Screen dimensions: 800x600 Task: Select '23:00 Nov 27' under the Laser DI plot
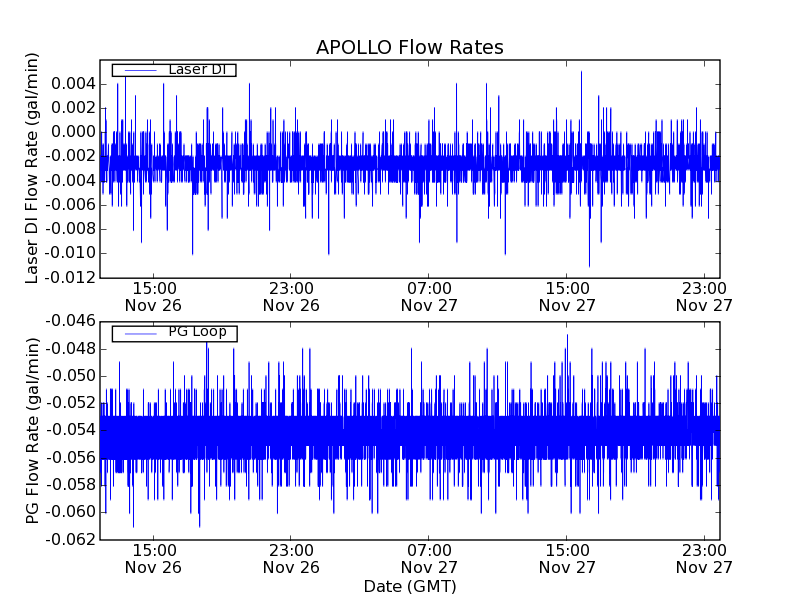pos(705,297)
